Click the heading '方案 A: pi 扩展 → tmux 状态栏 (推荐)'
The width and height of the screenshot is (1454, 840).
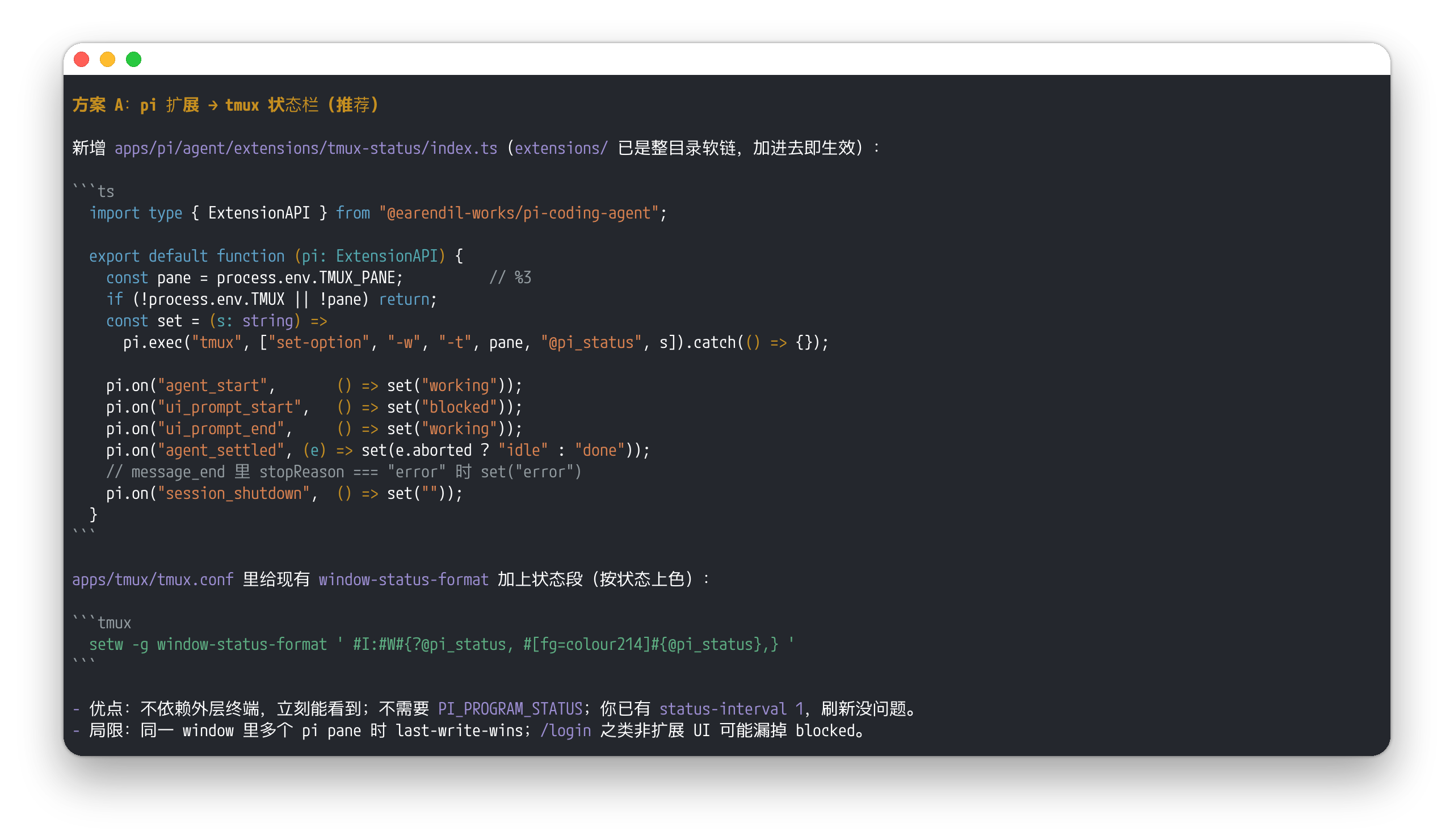(225, 105)
